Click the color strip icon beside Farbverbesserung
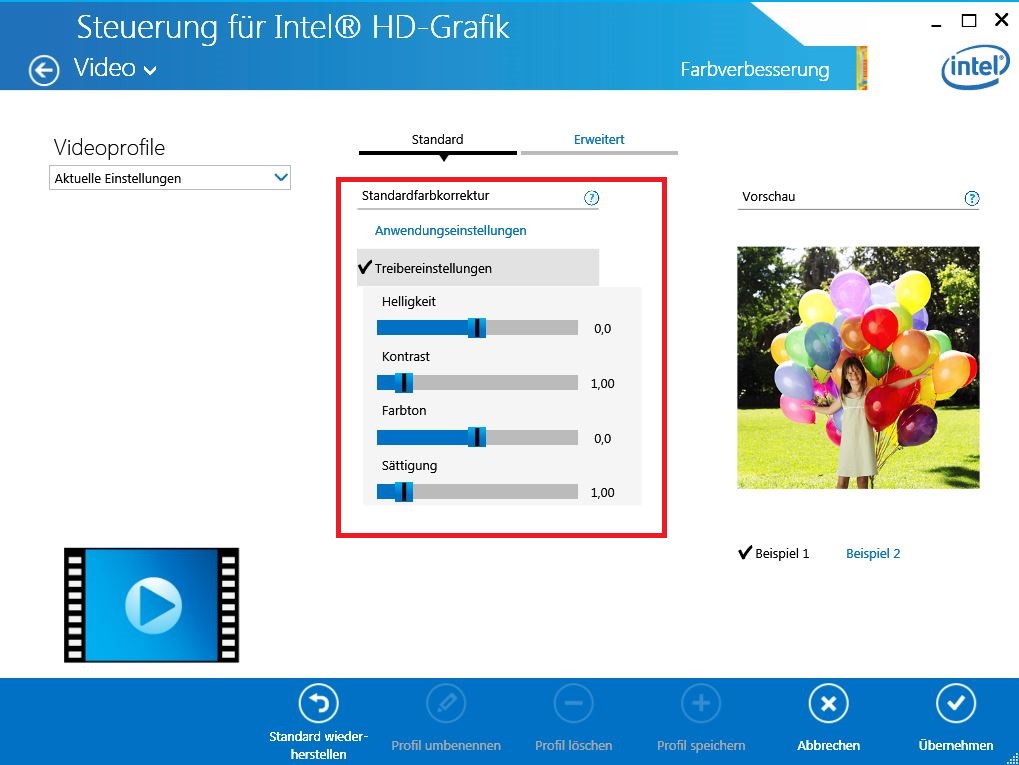 click(862, 68)
